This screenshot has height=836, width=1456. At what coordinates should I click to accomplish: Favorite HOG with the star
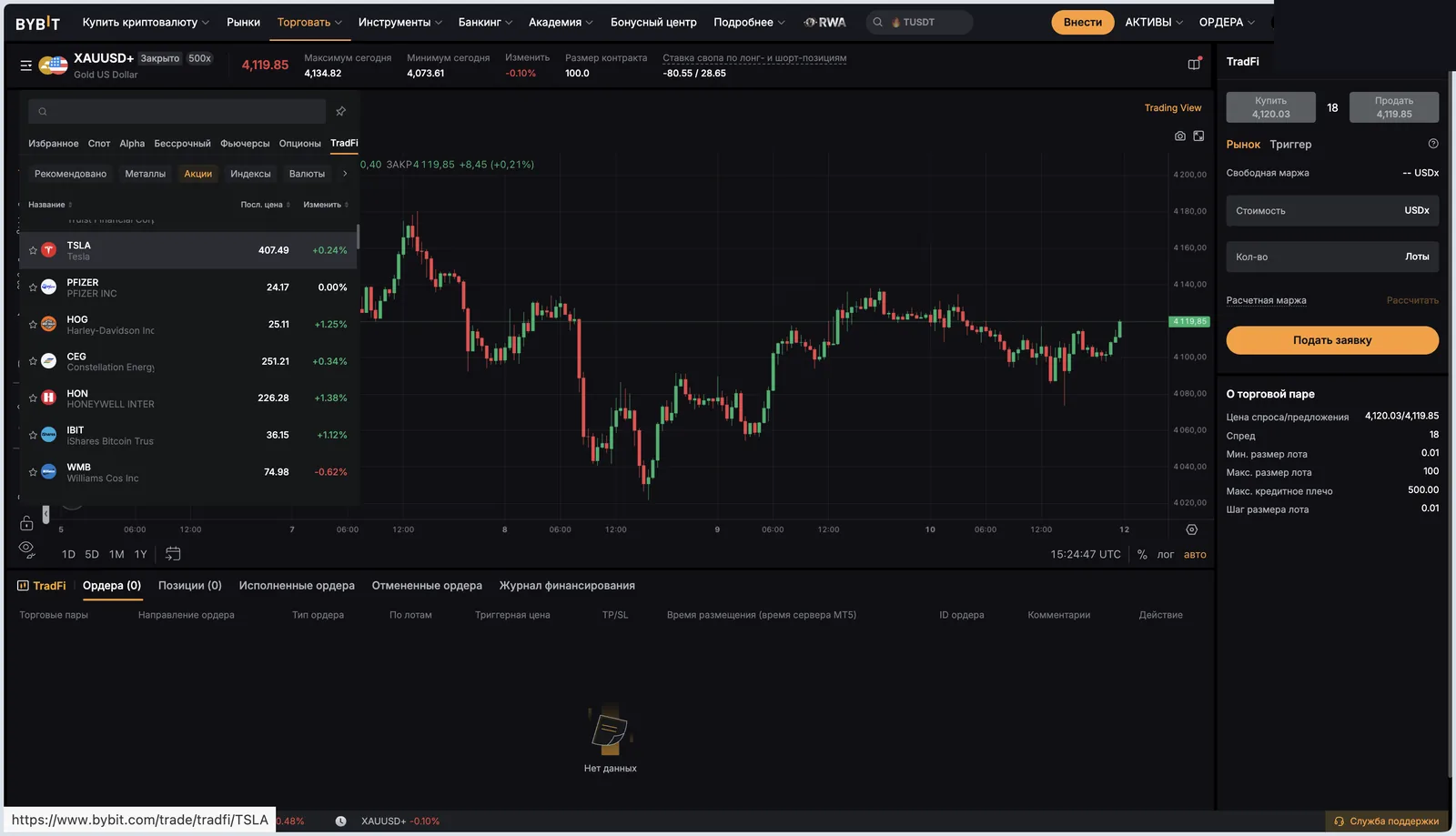(x=33, y=325)
